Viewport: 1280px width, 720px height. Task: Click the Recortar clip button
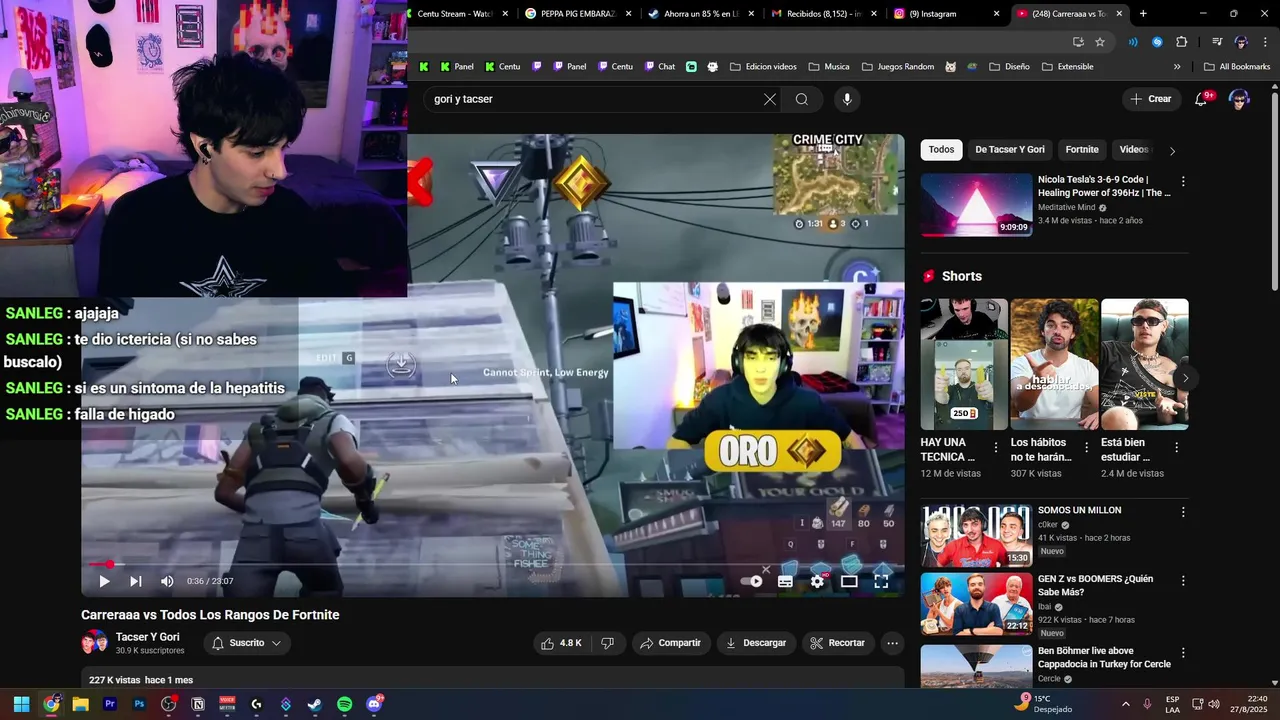click(x=838, y=643)
